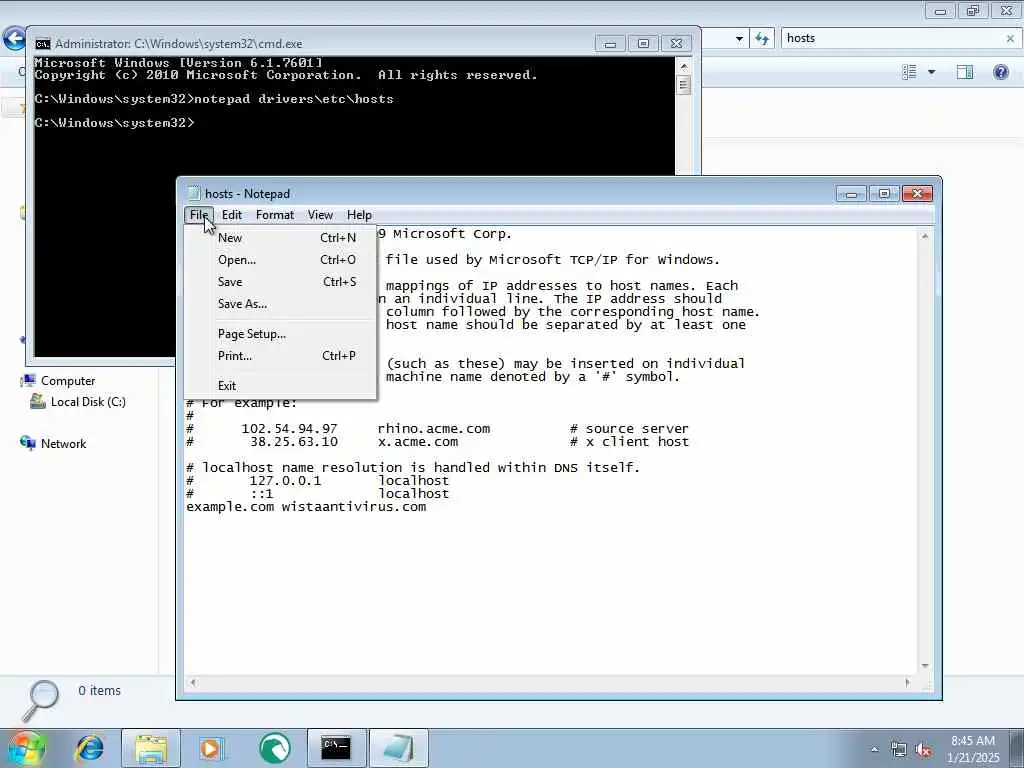Choose Print... from the File menu
This screenshot has width=1024, height=768.
281,356
